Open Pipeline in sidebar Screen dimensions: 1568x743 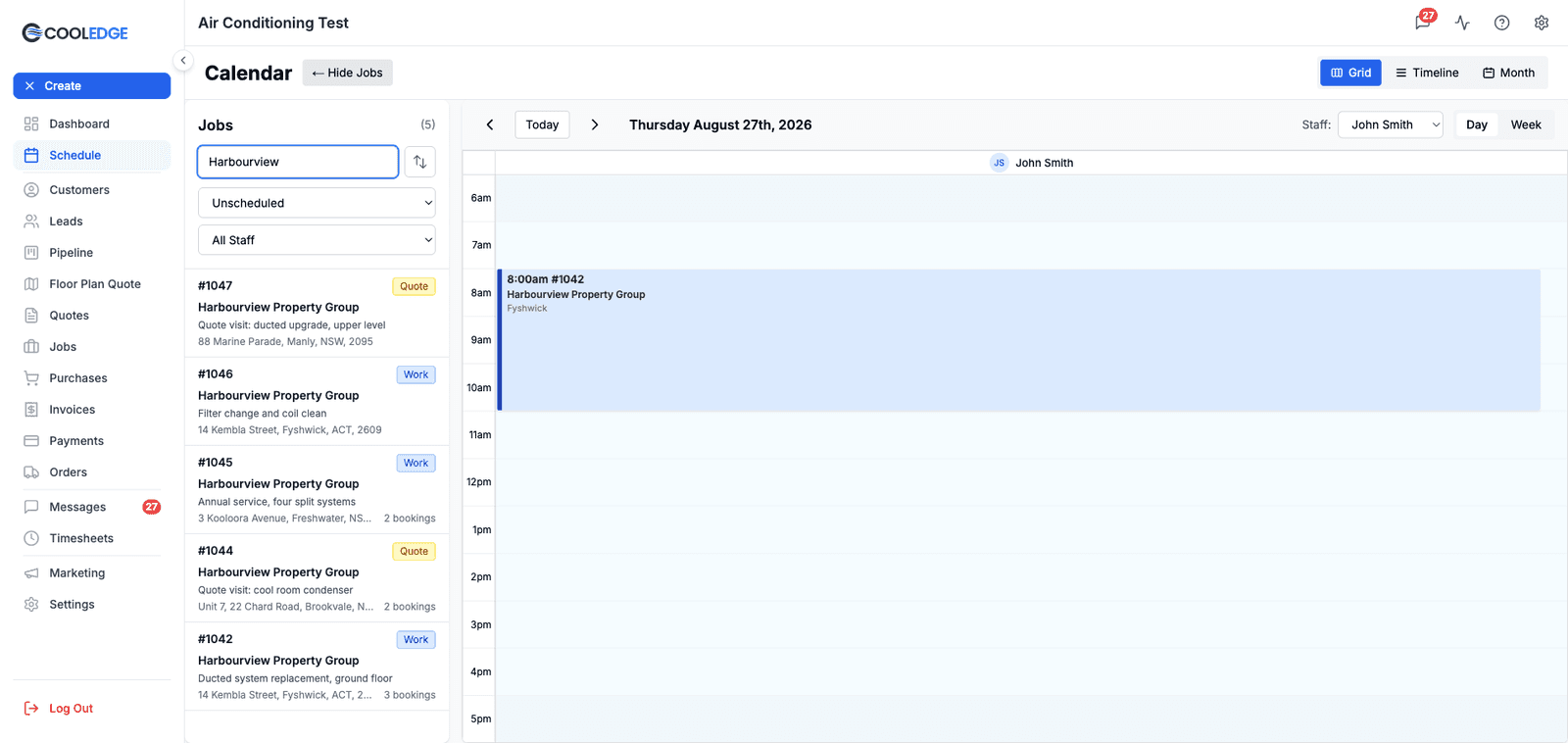pyautogui.click(x=92, y=253)
